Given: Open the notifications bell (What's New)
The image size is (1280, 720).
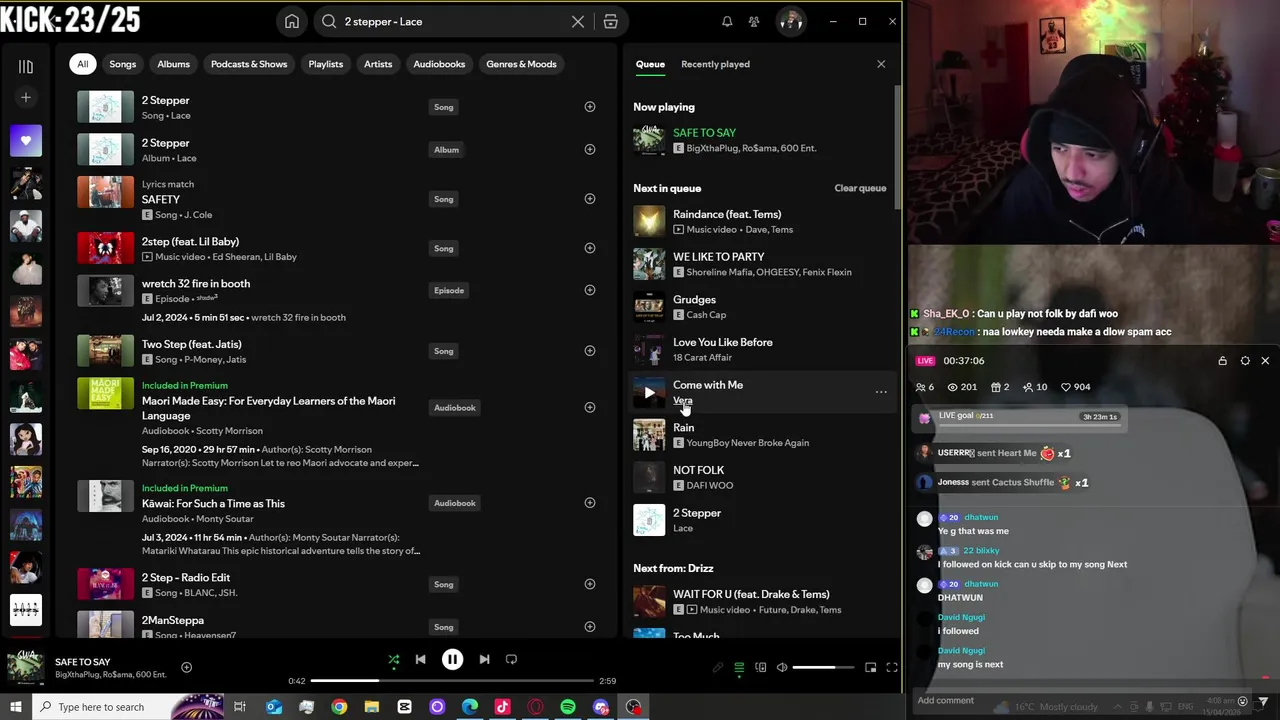Looking at the screenshot, I should click(x=727, y=21).
